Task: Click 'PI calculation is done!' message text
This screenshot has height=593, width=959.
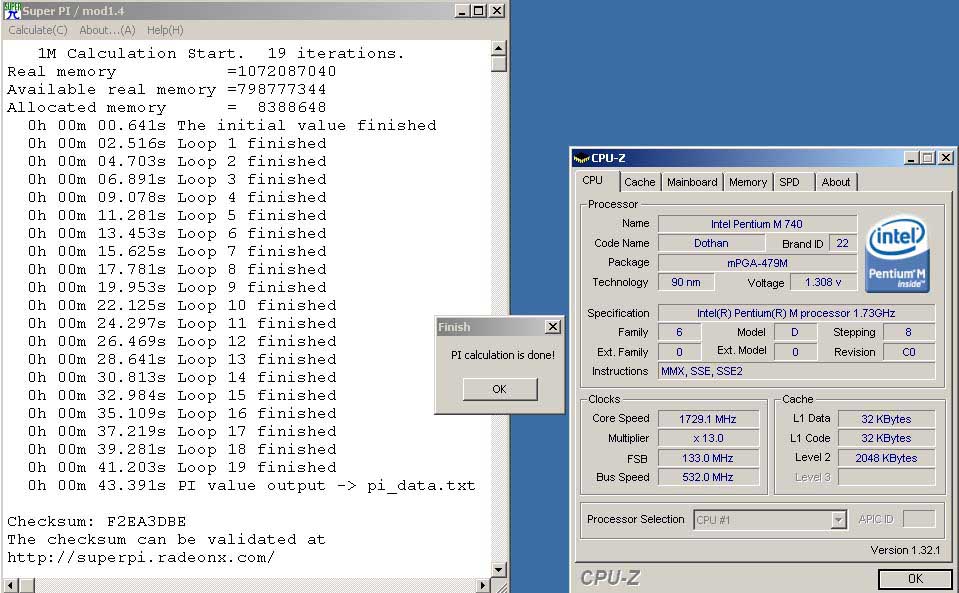Action: point(503,355)
